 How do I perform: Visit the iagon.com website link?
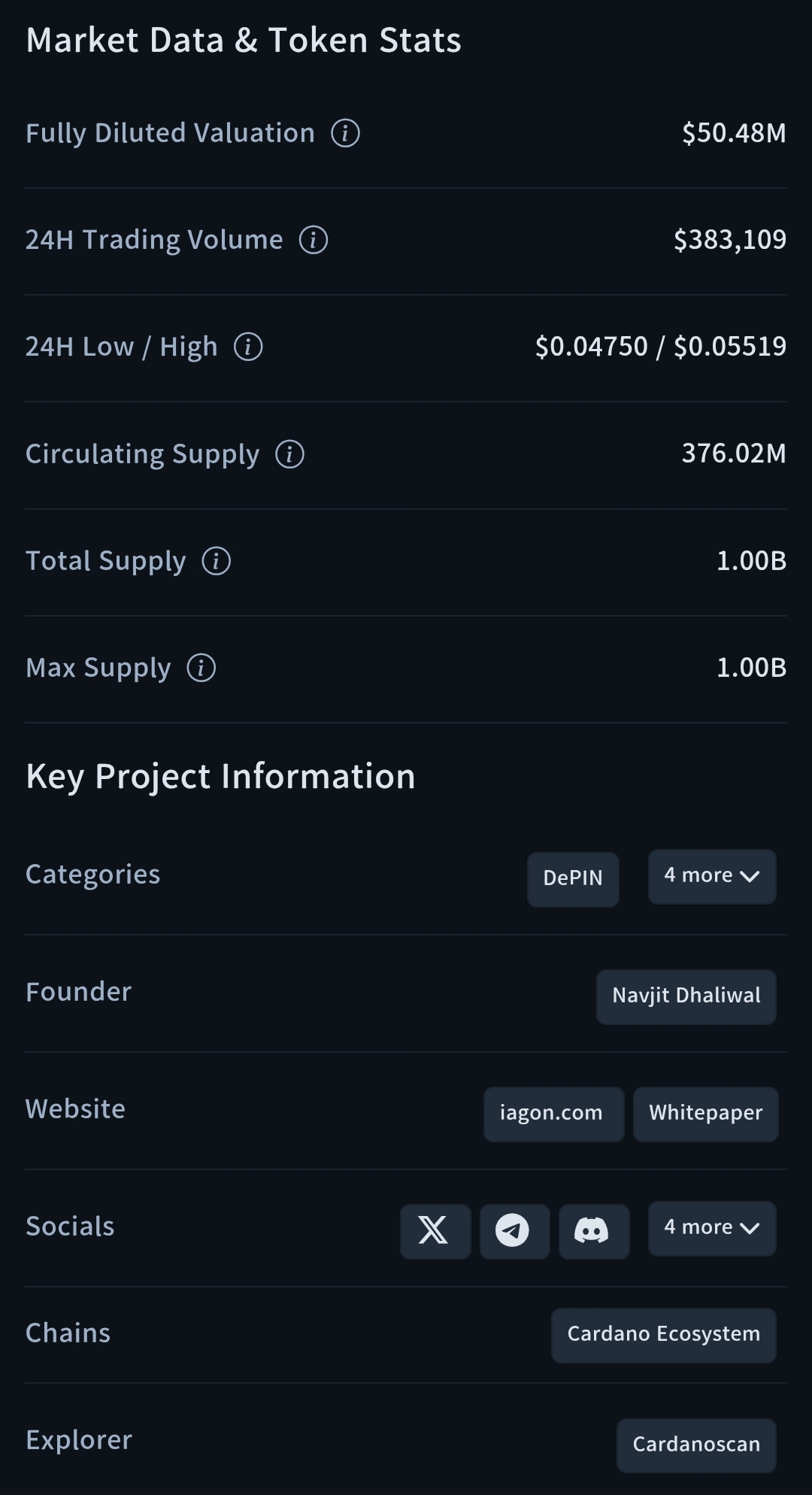click(553, 1113)
